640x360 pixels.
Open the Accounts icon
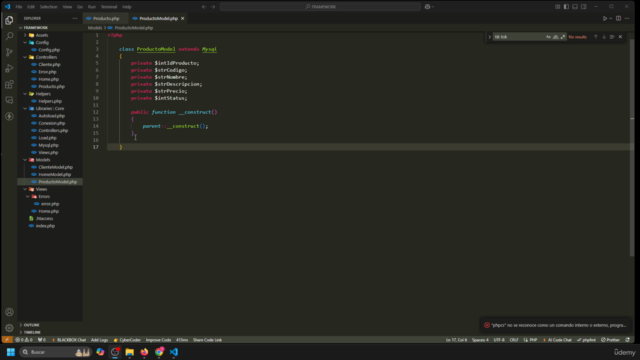(9, 312)
